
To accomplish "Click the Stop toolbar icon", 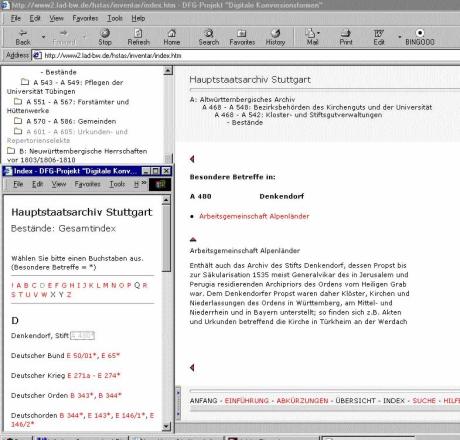I will [x=105, y=37].
